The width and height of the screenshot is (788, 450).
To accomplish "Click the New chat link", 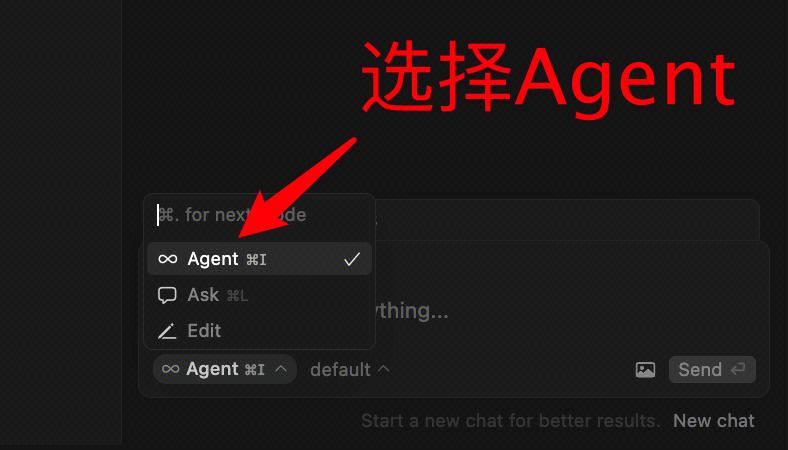I will click(x=714, y=421).
